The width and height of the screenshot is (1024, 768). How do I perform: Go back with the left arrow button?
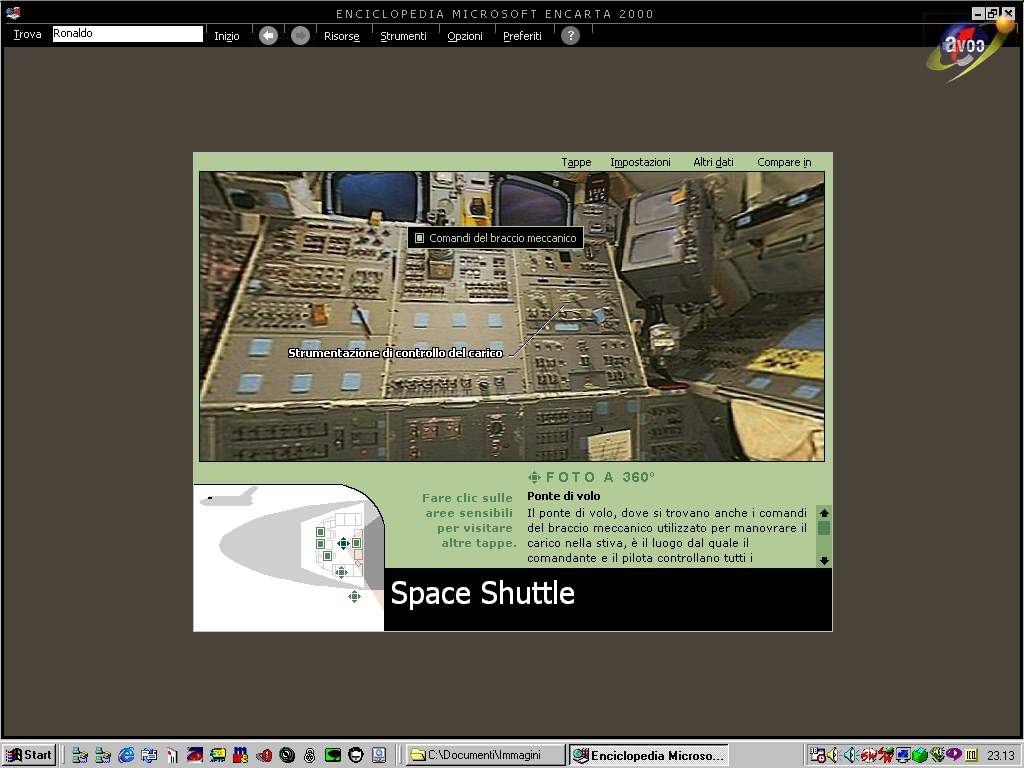(268, 35)
